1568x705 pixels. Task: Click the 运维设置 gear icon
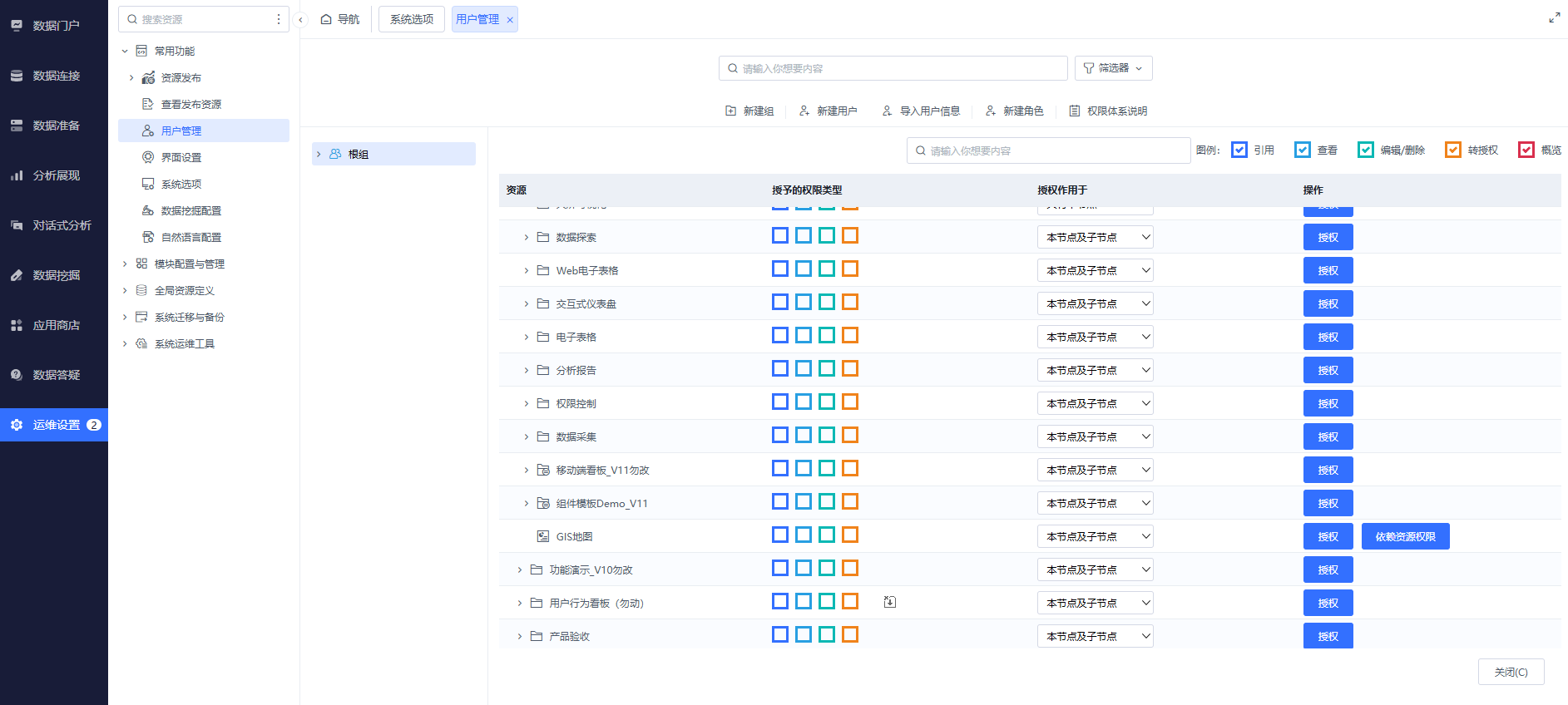pos(17,425)
